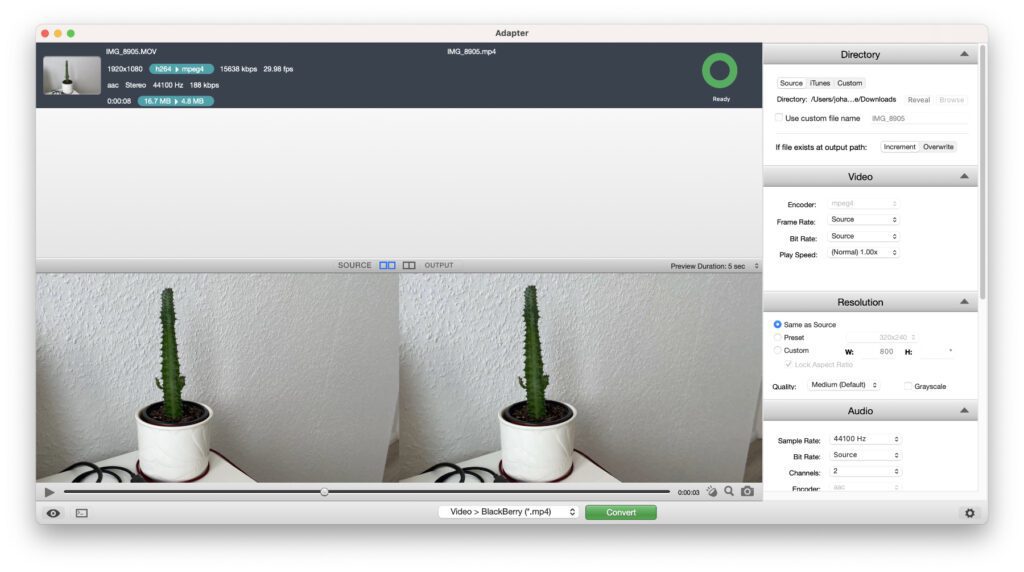Click the magnifier zoom icon

pyautogui.click(x=729, y=492)
